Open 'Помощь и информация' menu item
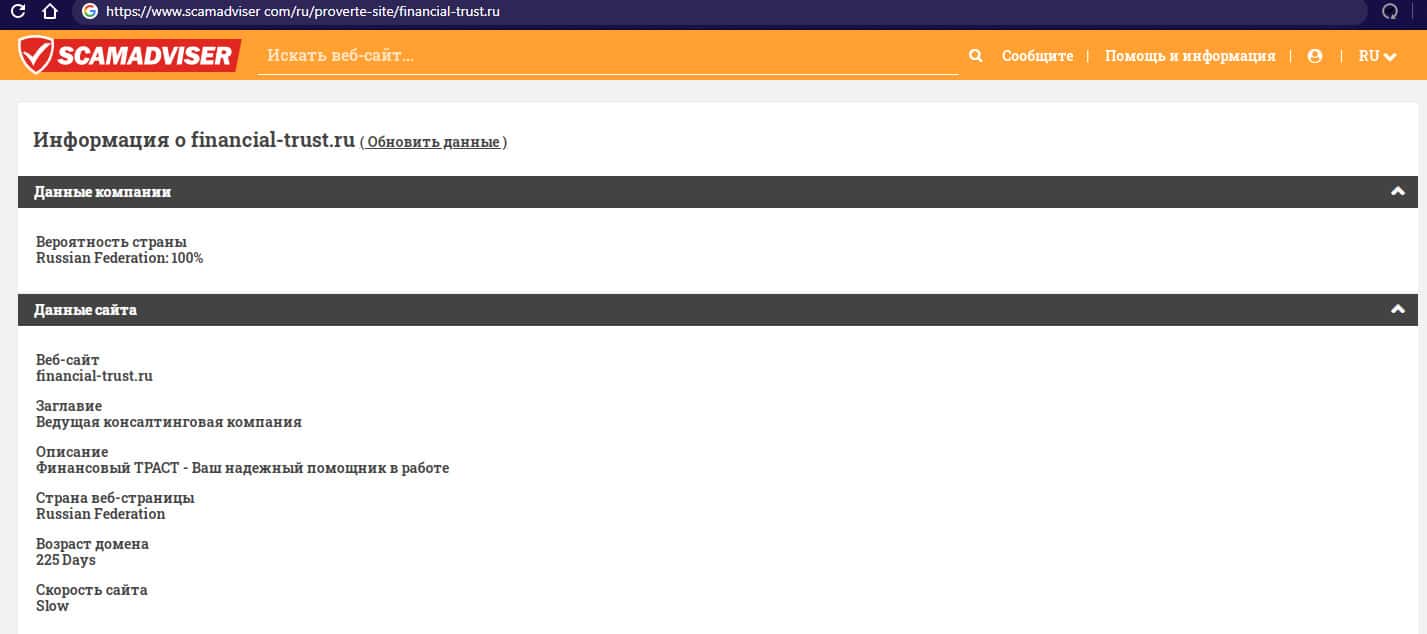 tap(1190, 56)
